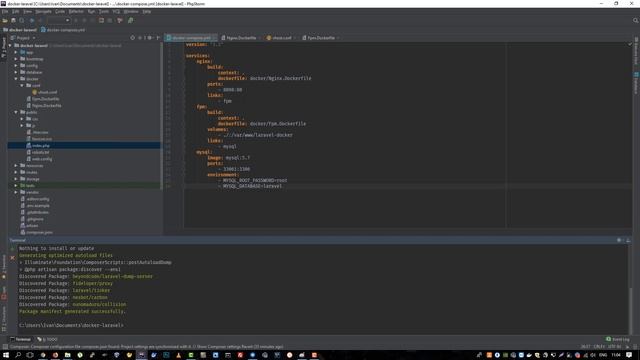640x360 pixels.
Task: Click the Back navigation arrow icon
Action: click(32, 20)
